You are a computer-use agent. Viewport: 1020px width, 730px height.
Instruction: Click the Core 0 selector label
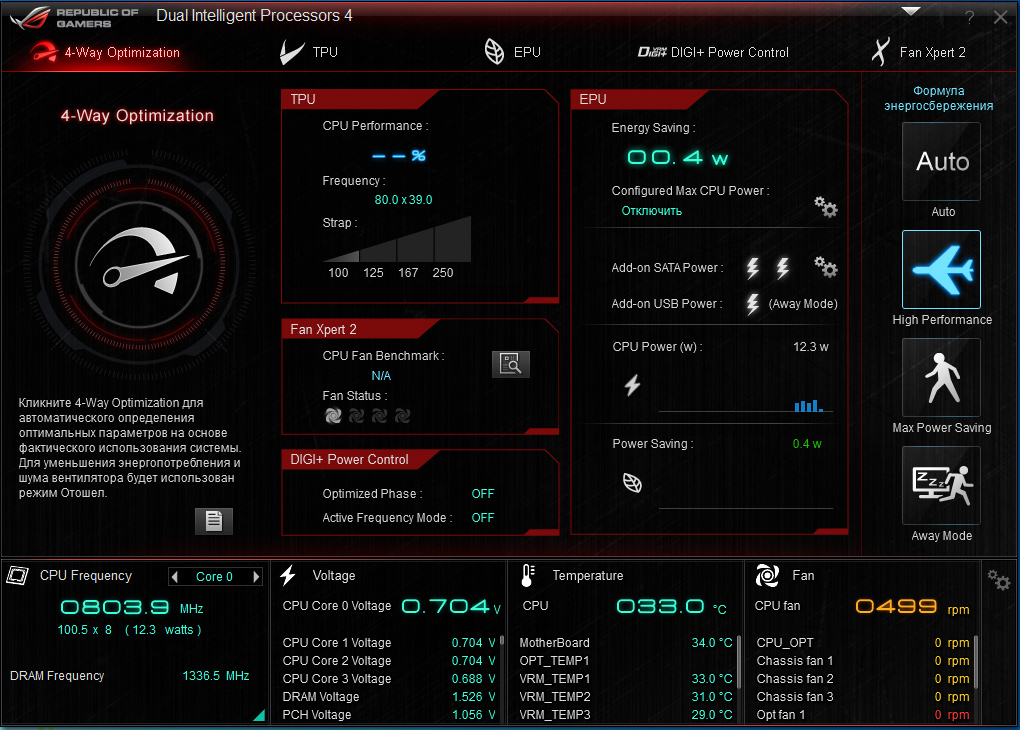click(x=214, y=576)
